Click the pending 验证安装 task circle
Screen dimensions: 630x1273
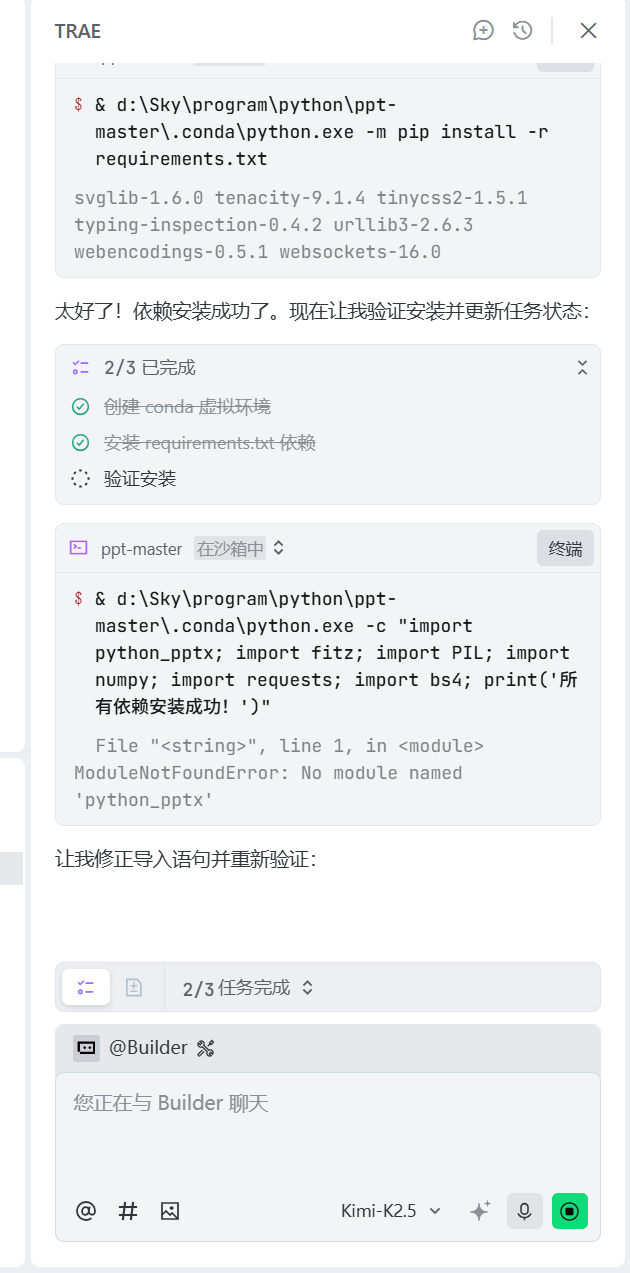[81, 479]
